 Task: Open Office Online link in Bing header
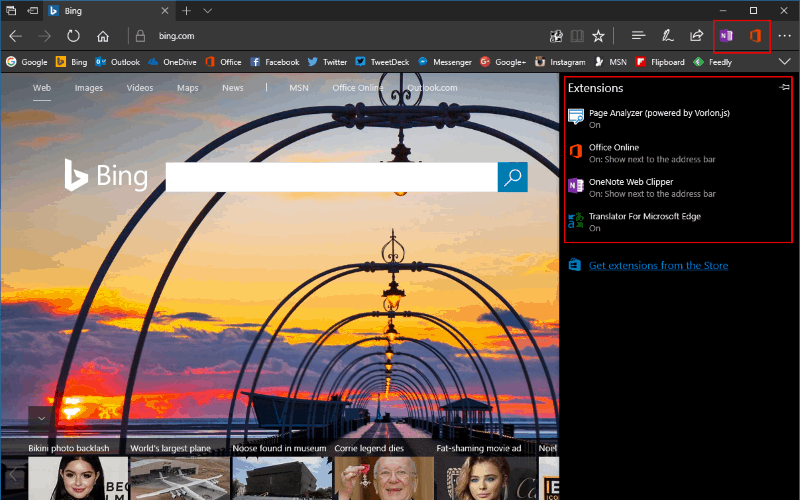pyautogui.click(x=358, y=88)
